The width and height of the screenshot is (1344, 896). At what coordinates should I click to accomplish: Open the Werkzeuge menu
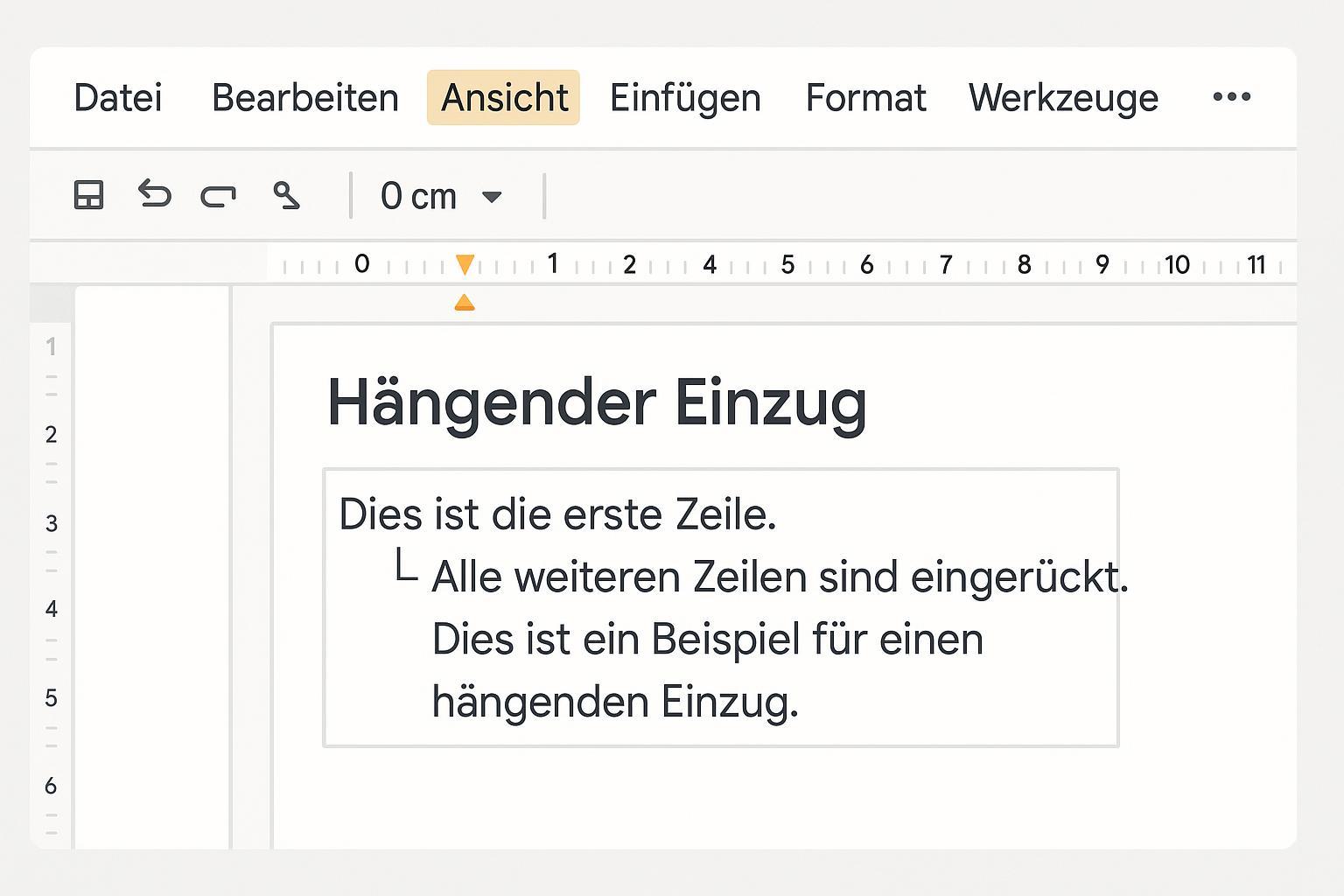pos(1063,98)
